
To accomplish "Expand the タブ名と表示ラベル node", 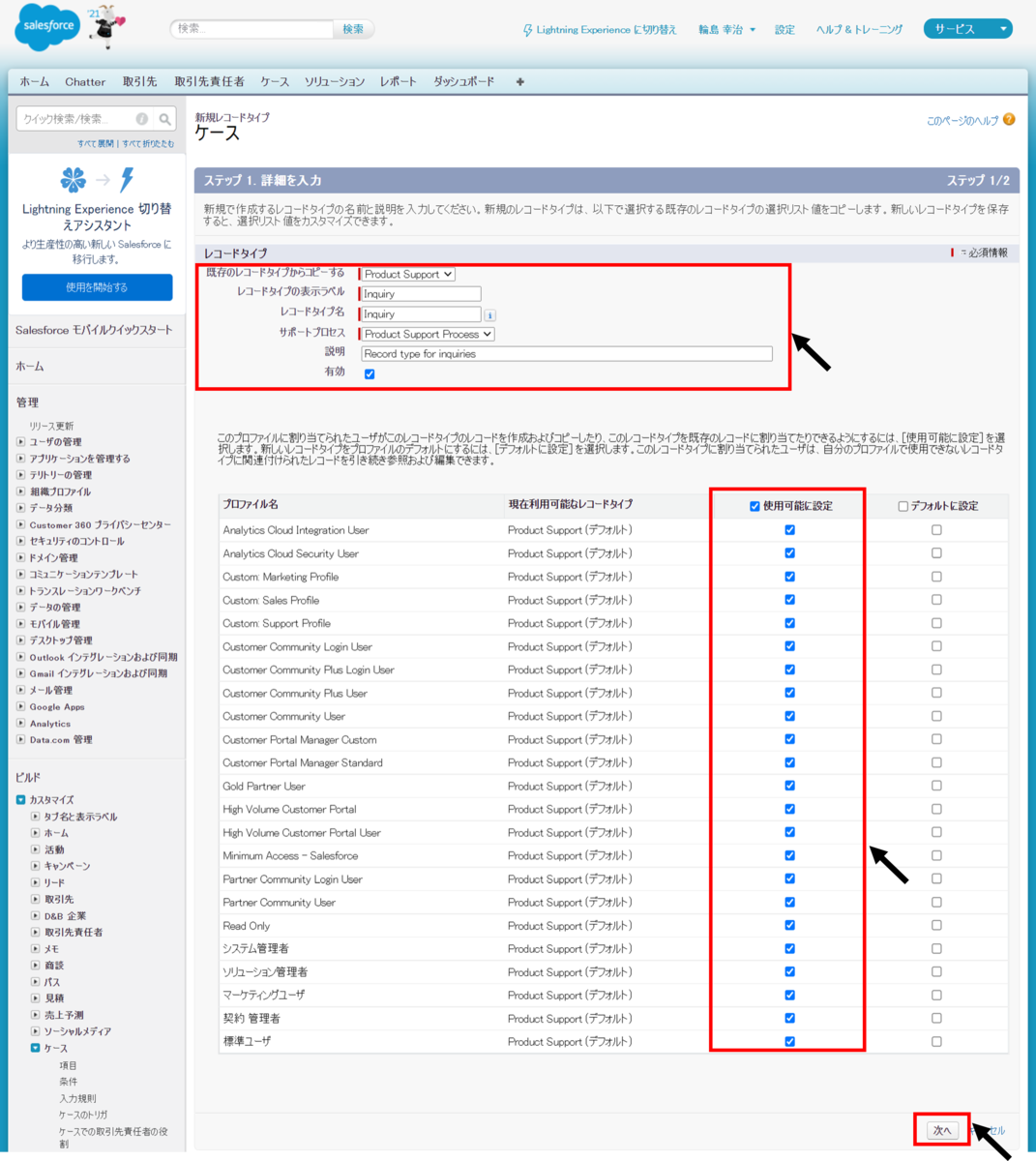I will click(36, 817).
